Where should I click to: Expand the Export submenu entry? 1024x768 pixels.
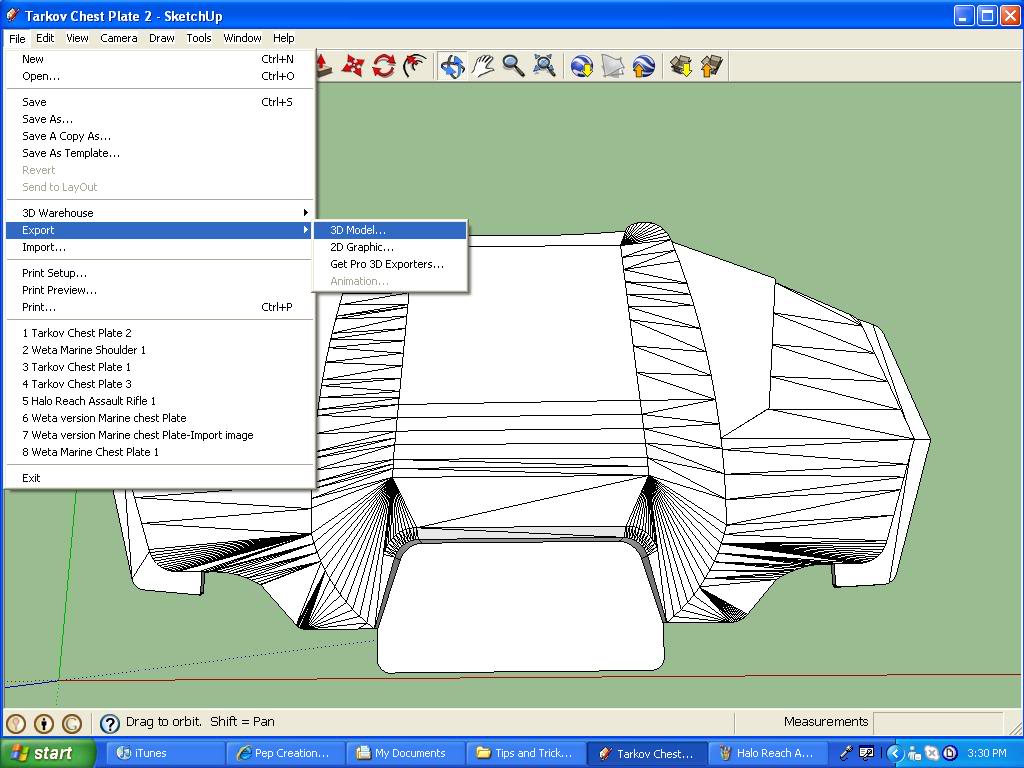point(159,230)
